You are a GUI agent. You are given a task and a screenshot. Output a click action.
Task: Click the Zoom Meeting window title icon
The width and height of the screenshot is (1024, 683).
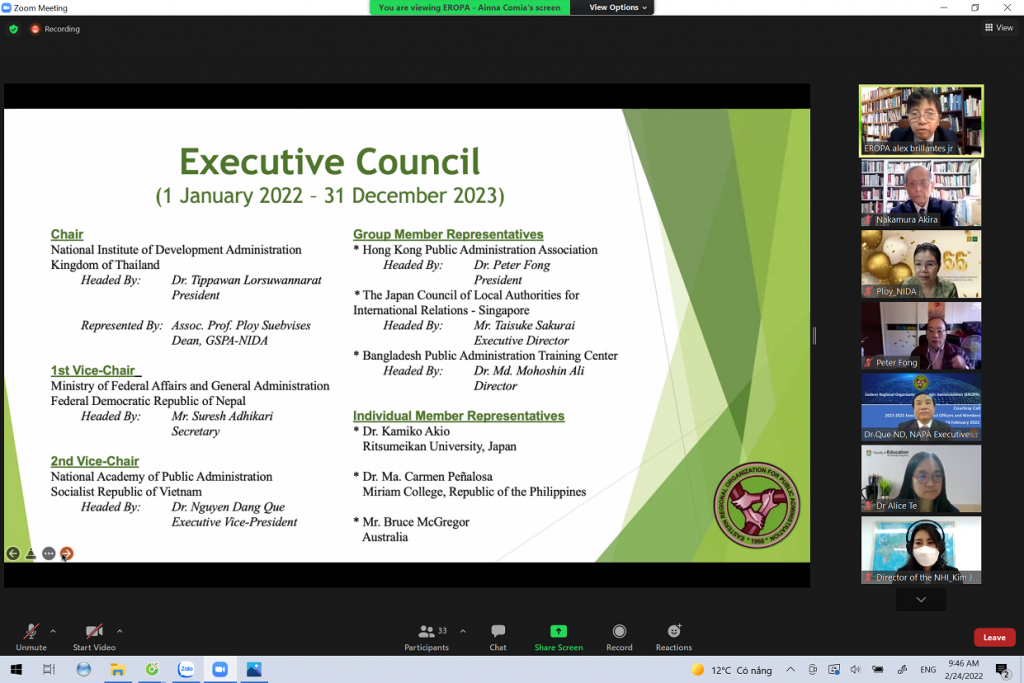(x=7, y=8)
